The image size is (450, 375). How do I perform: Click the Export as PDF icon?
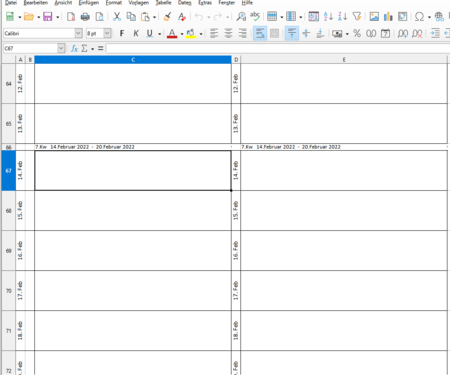(71, 16)
